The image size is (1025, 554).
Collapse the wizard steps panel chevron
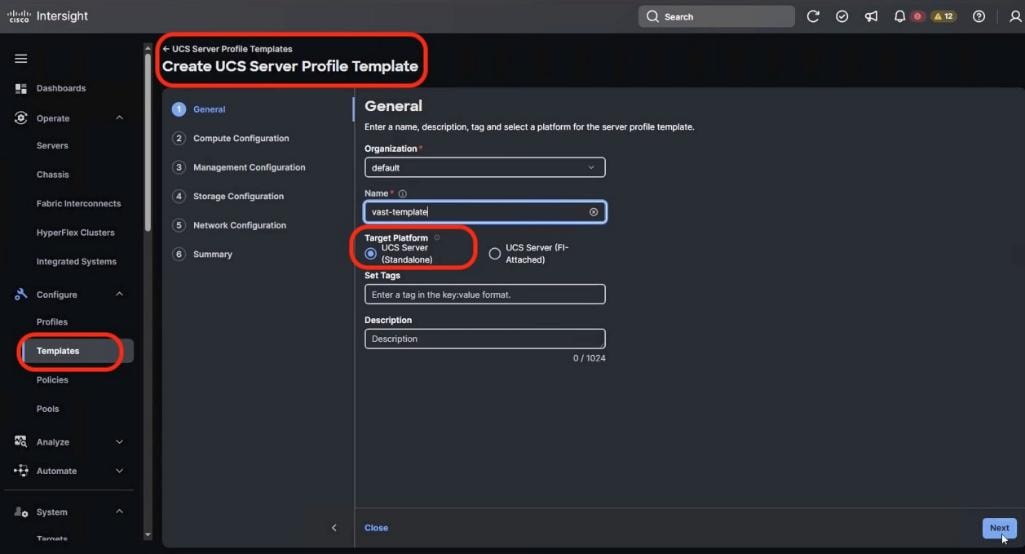[x=334, y=528]
